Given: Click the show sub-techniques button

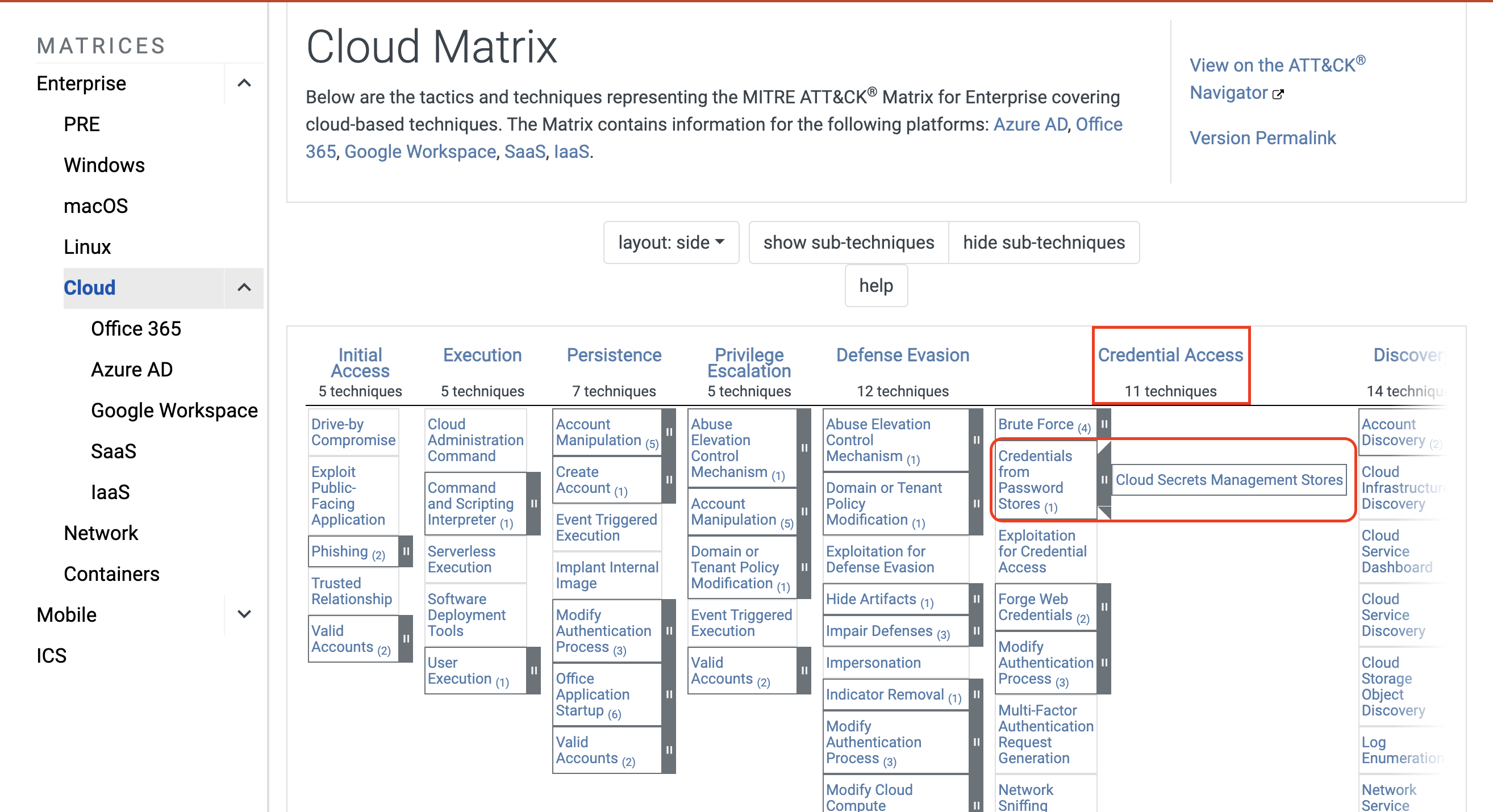Looking at the screenshot, I should (848, 242).
